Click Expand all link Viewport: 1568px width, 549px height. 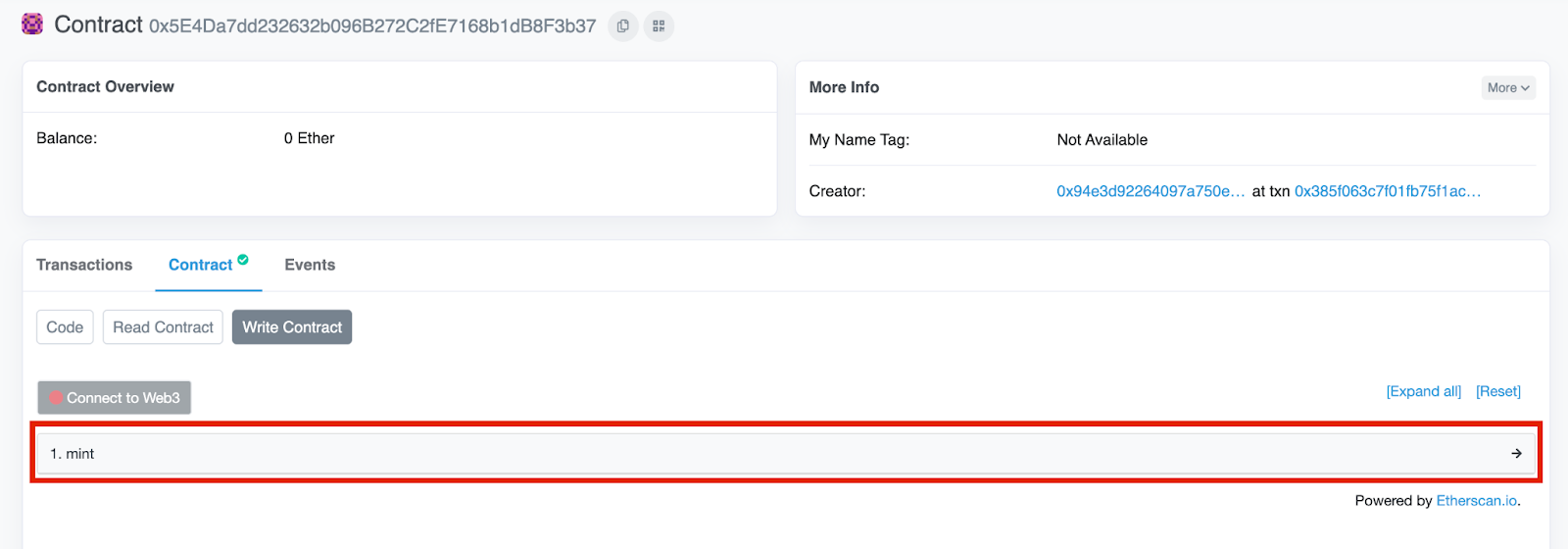click(x=1423, y=391)
